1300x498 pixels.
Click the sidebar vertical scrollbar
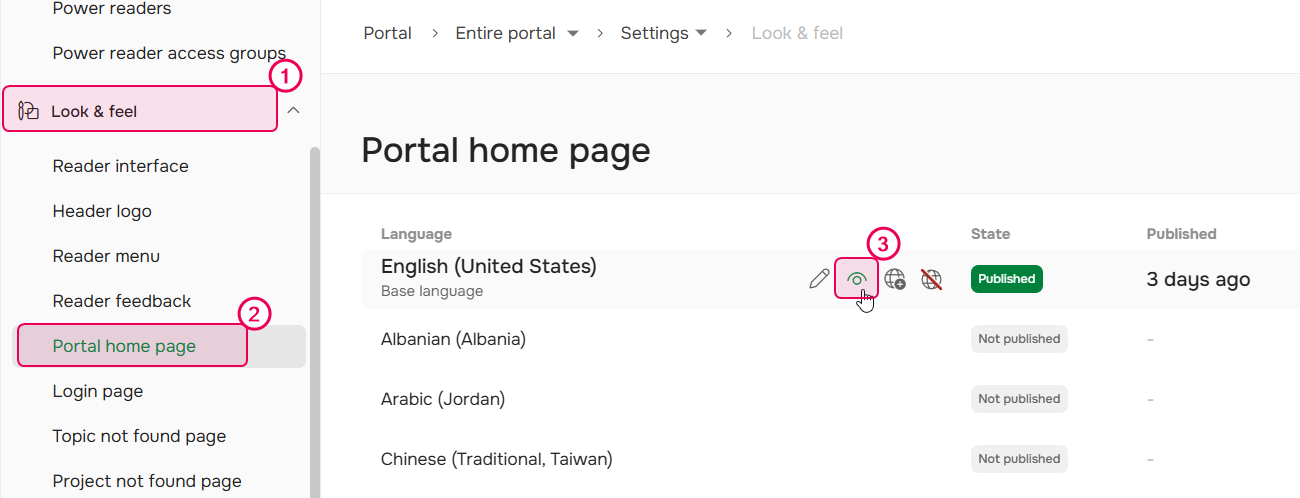click(x=314, y=320)
